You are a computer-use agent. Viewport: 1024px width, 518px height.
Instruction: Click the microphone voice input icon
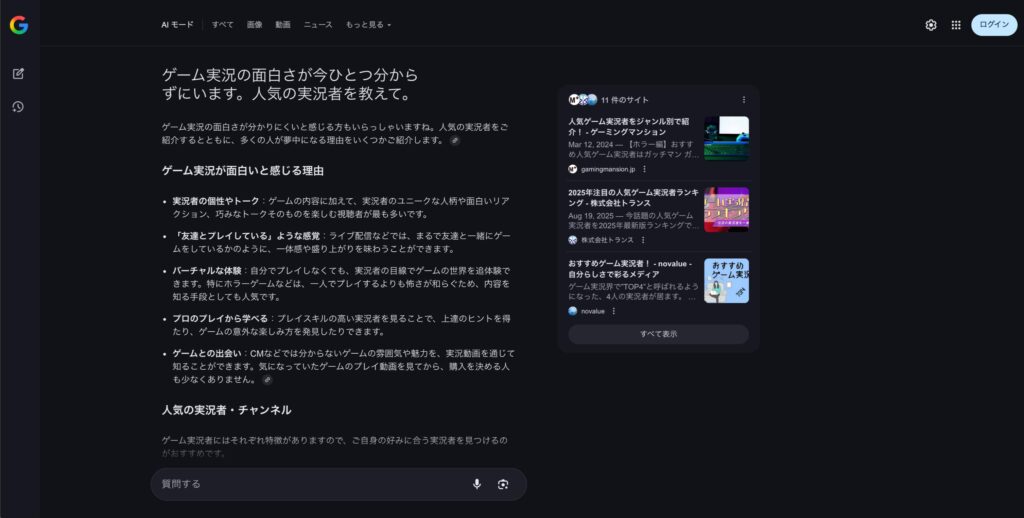click(x=476, y=484)
